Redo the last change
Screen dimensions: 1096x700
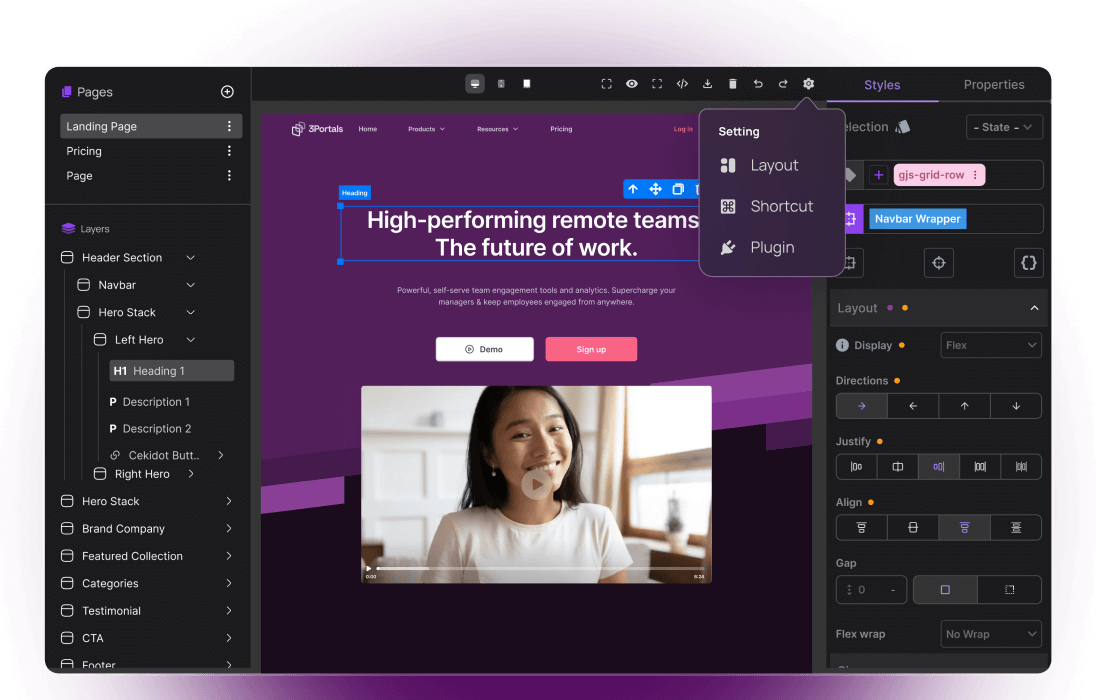(783, 84)
